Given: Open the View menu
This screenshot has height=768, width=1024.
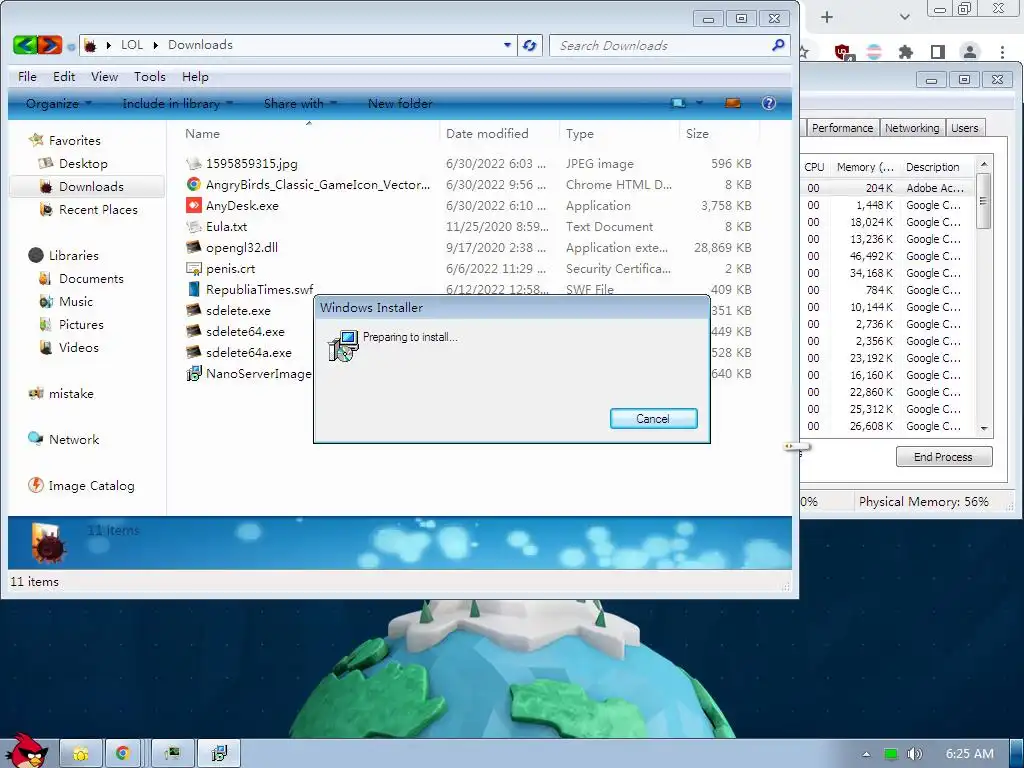Looking at the screenshot, I should click(x=104, y=76).
